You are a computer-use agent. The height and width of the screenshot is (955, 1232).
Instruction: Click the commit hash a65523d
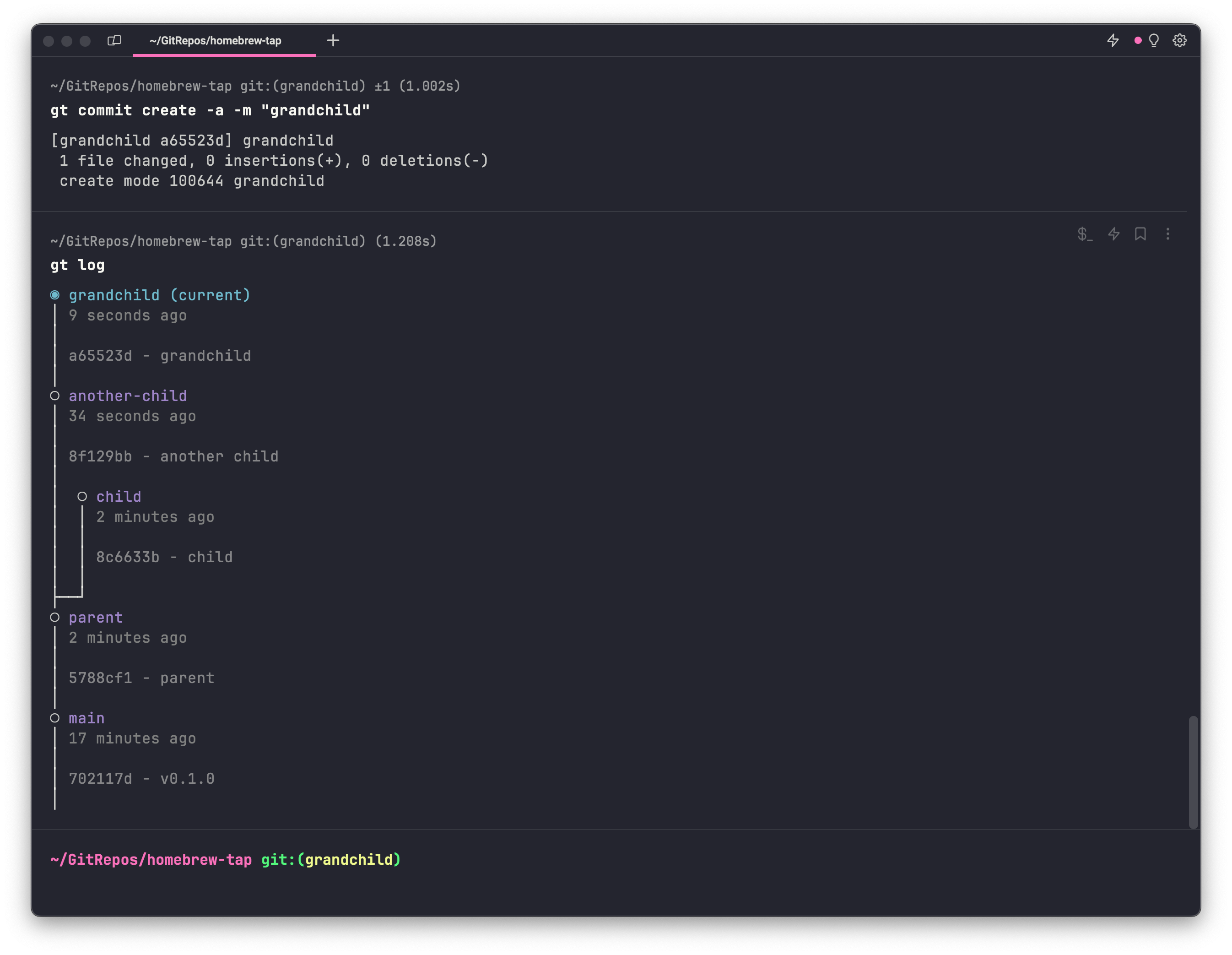(x=100, y=356)
